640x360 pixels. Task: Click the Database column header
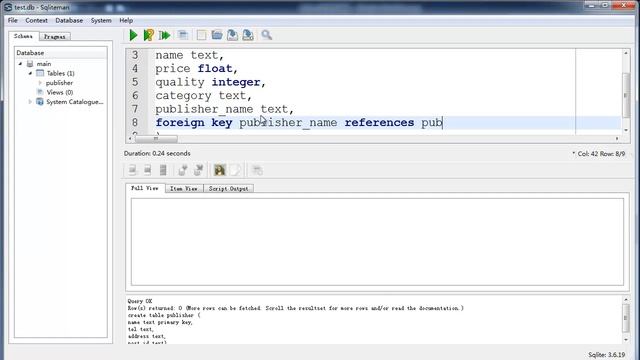tap(61, 53)
